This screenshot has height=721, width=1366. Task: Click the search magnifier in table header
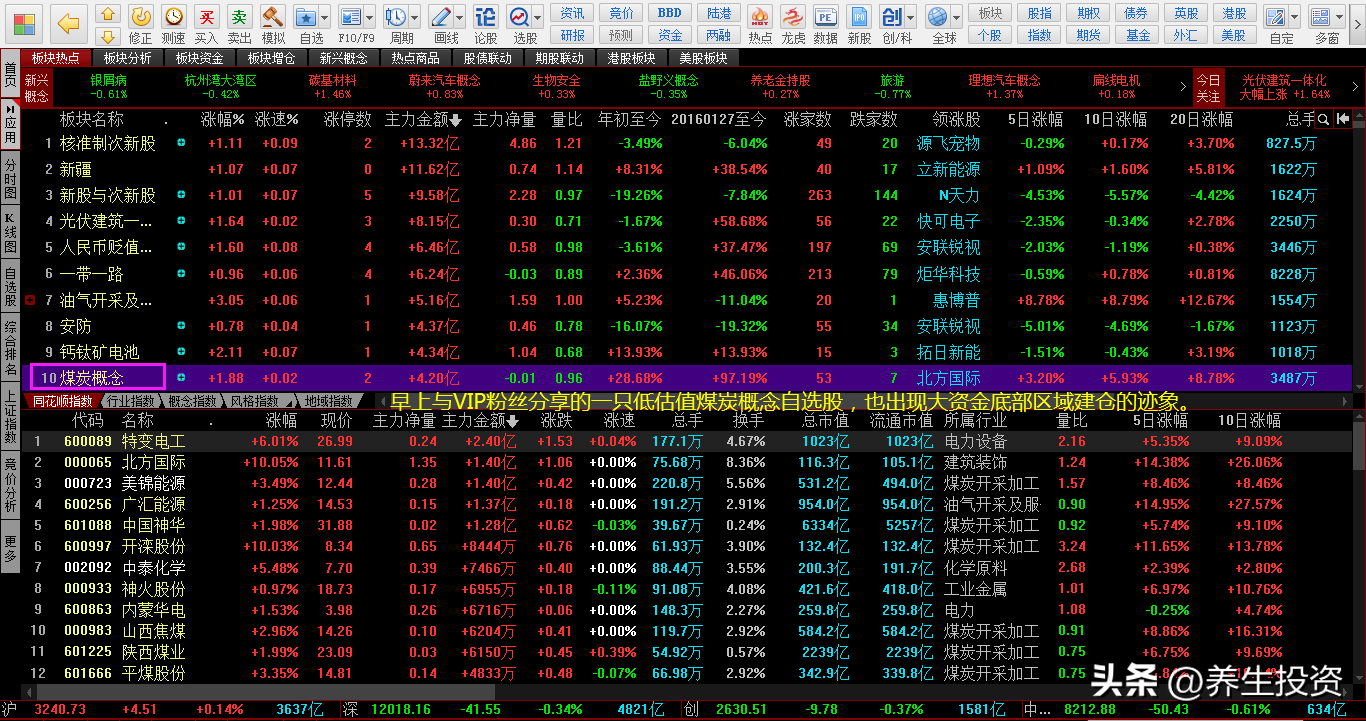click(1322, 119)
